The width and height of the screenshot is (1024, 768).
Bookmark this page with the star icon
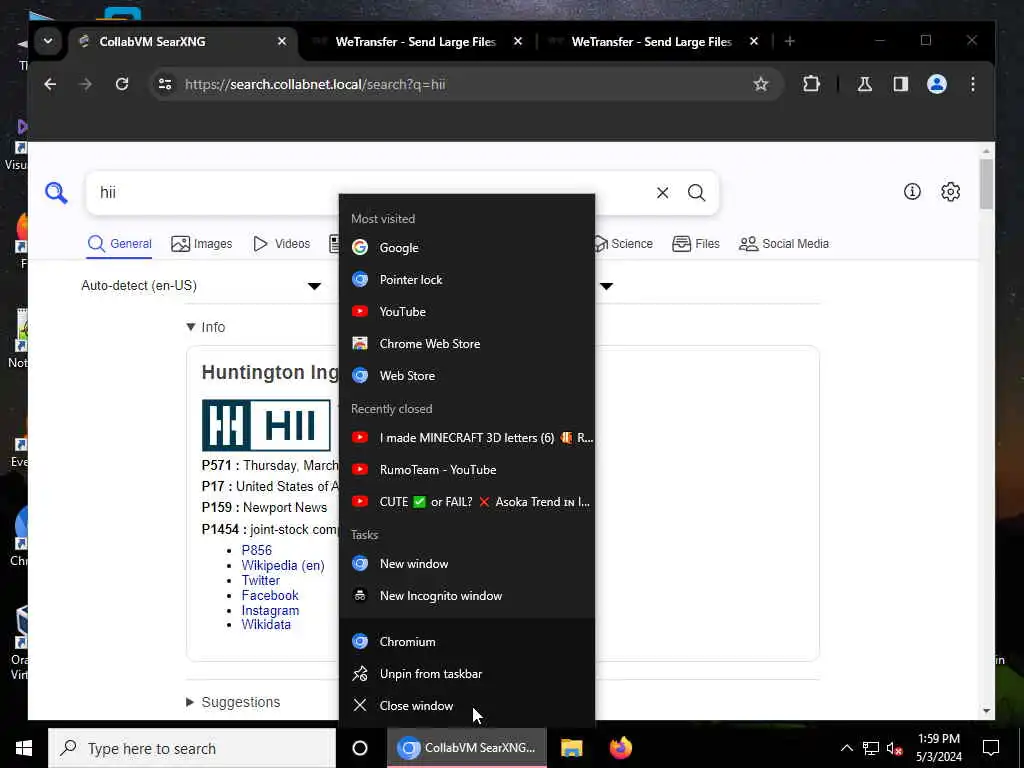(x=760, y=84)
